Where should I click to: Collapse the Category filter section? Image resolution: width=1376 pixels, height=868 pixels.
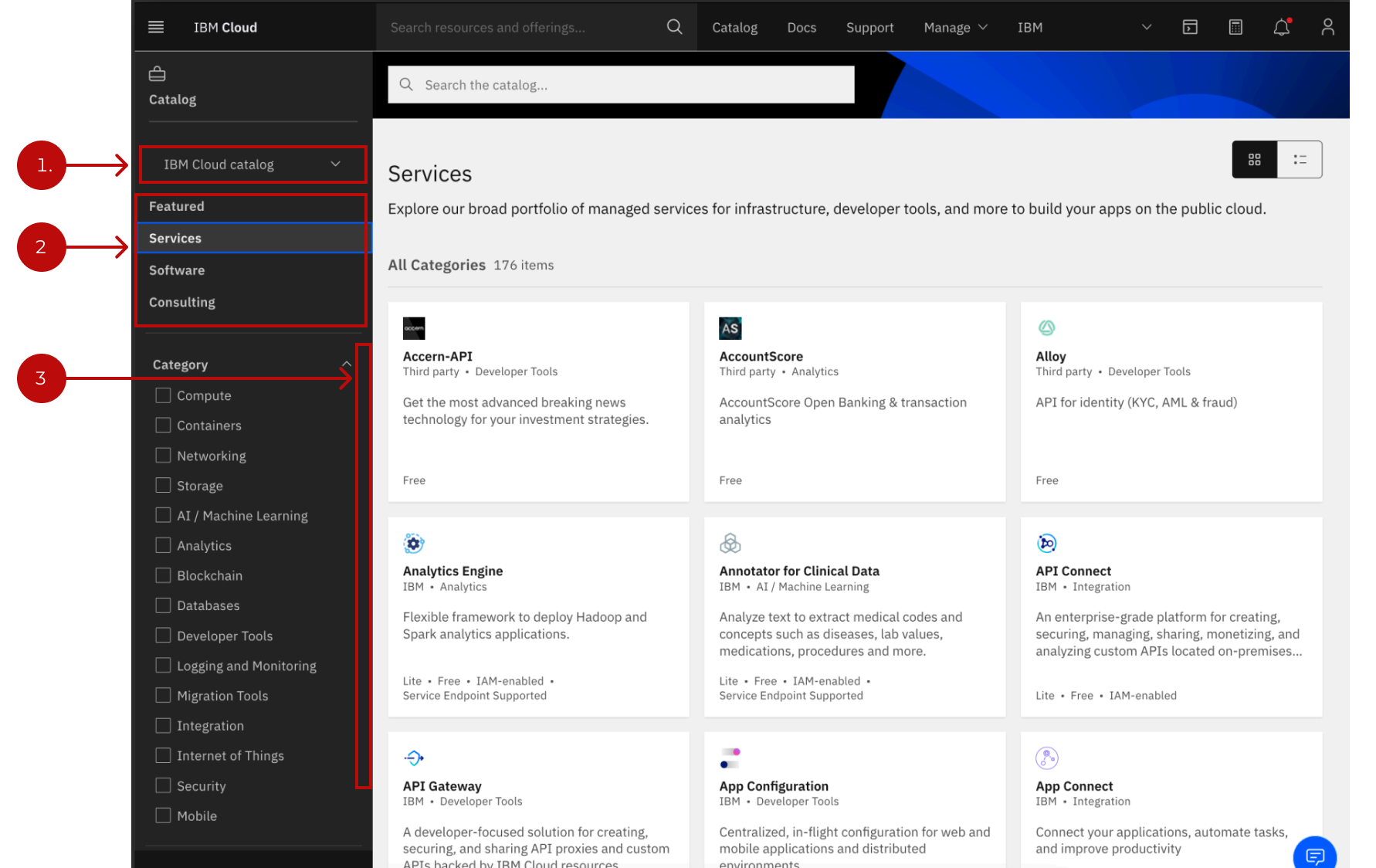pyautogui.click(x=347, y=364)
